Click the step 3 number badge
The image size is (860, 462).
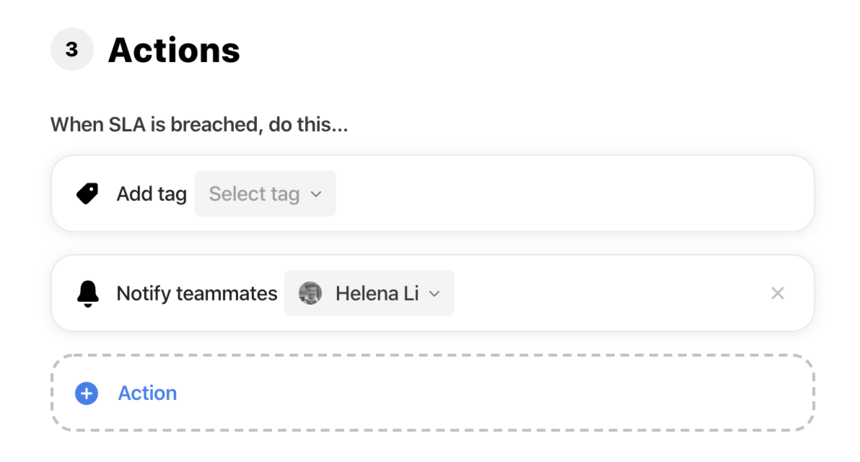72,49
